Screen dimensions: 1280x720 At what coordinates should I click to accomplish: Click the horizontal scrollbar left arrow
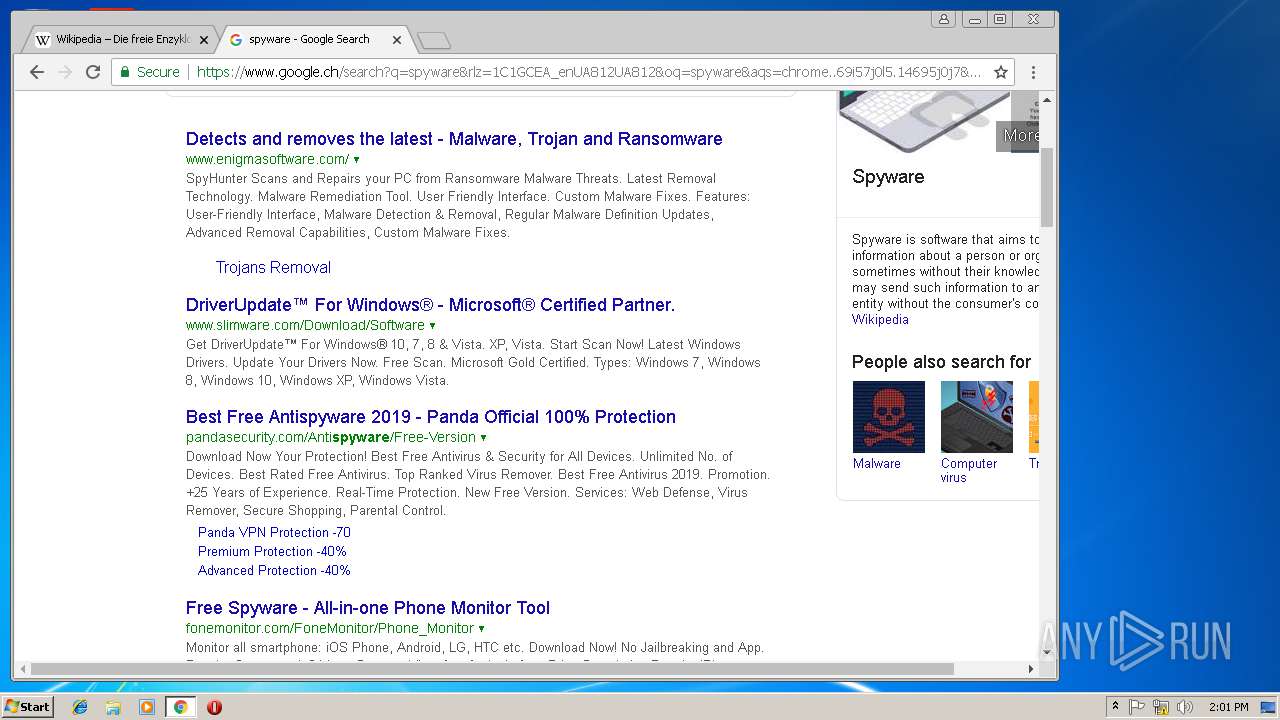pyautogui.click(x=22, y=668)
